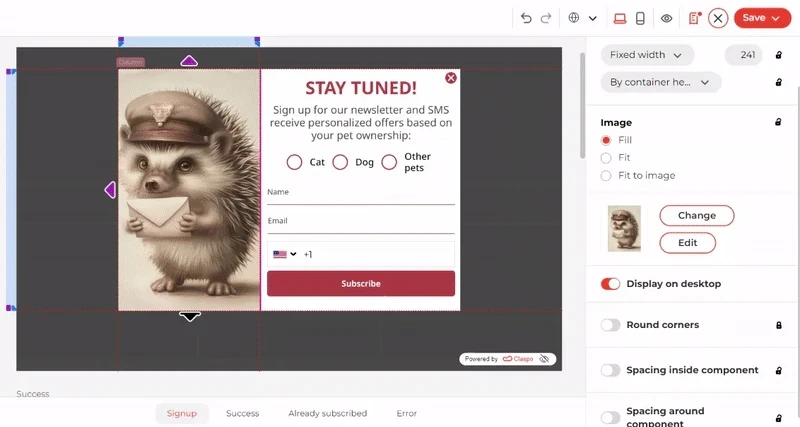Switch to mobile preview mode

pos(640,18)
